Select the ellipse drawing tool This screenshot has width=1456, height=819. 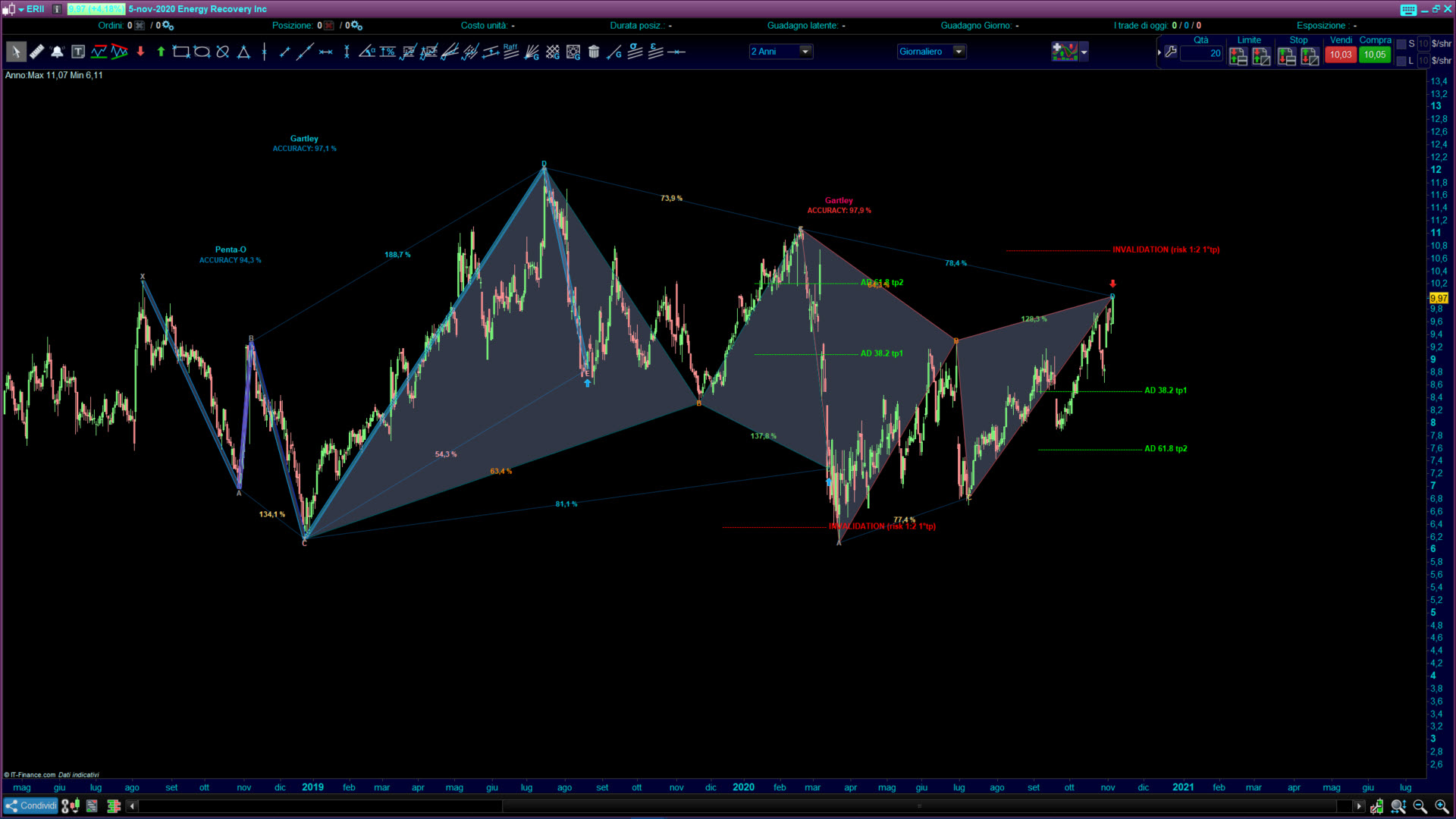point(202,52)
